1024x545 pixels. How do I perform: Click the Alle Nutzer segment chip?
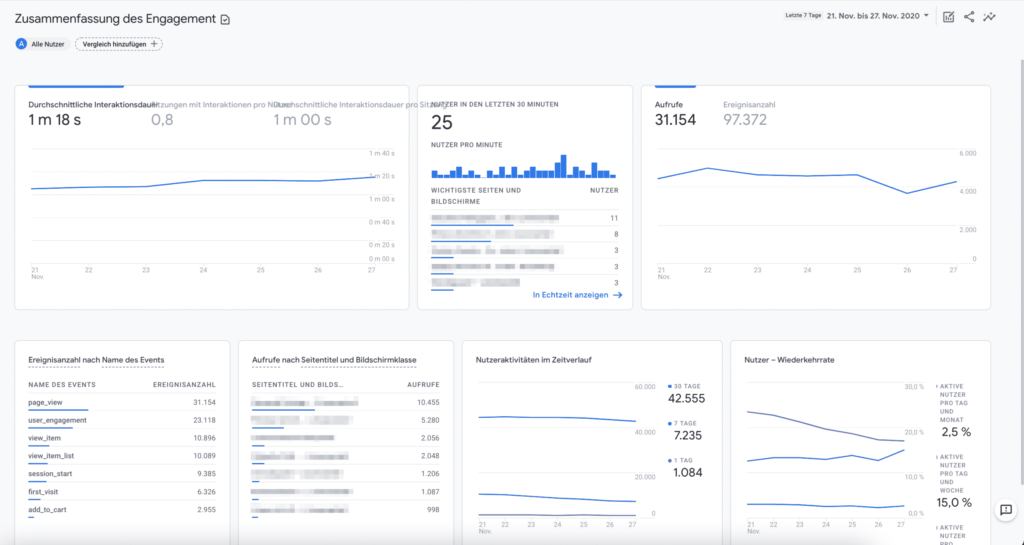pos(46,44)
